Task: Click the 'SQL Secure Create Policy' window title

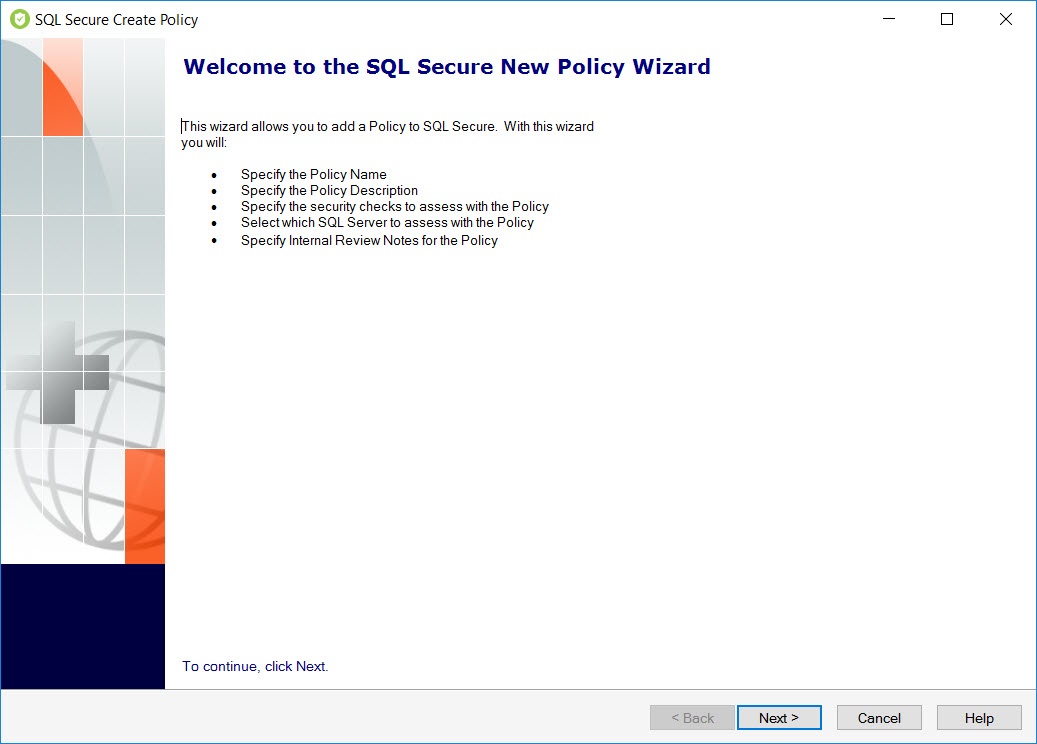Action: pyautogui.click(x=116, y=20)
